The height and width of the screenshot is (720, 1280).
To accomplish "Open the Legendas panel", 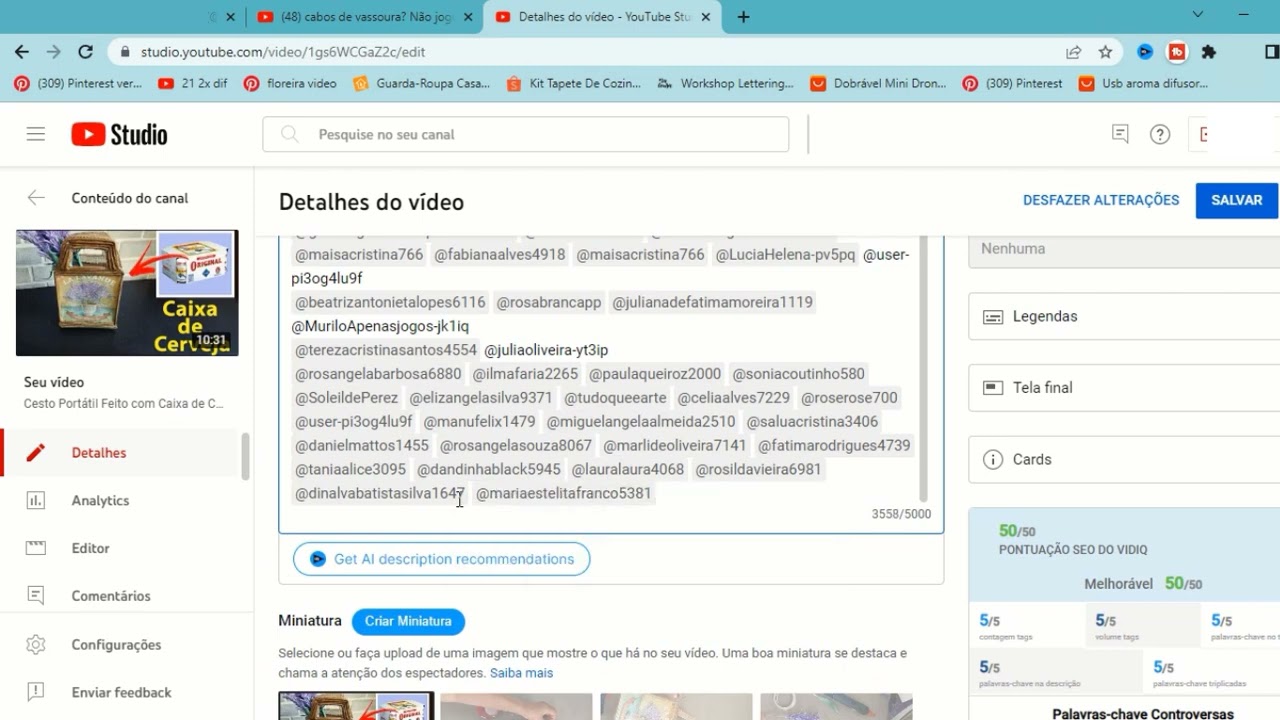I will coord(1124,316).
